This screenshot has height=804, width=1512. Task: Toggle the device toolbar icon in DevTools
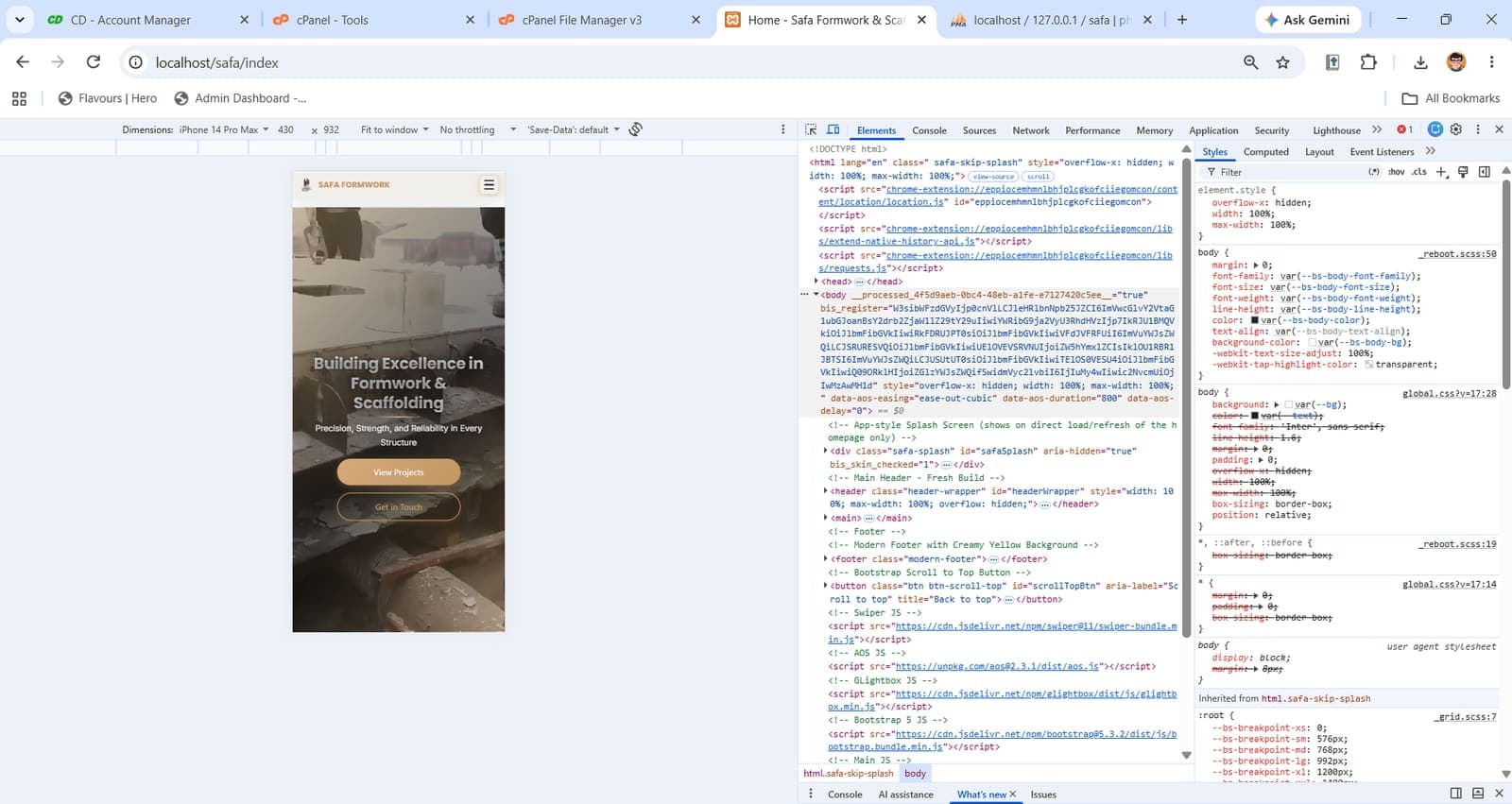[833, 129]
